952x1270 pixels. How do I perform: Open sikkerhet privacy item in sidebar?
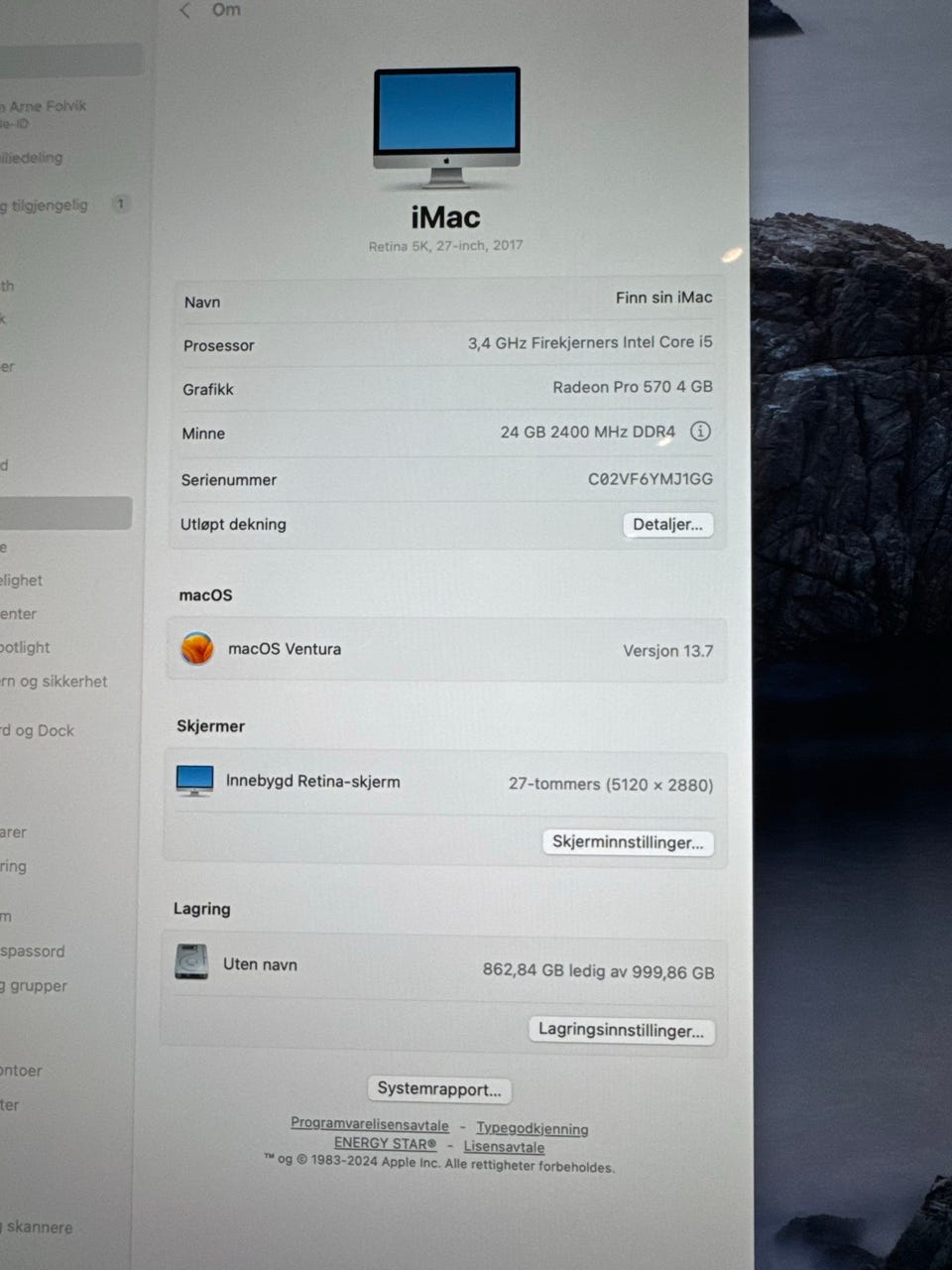coord(54,681)
